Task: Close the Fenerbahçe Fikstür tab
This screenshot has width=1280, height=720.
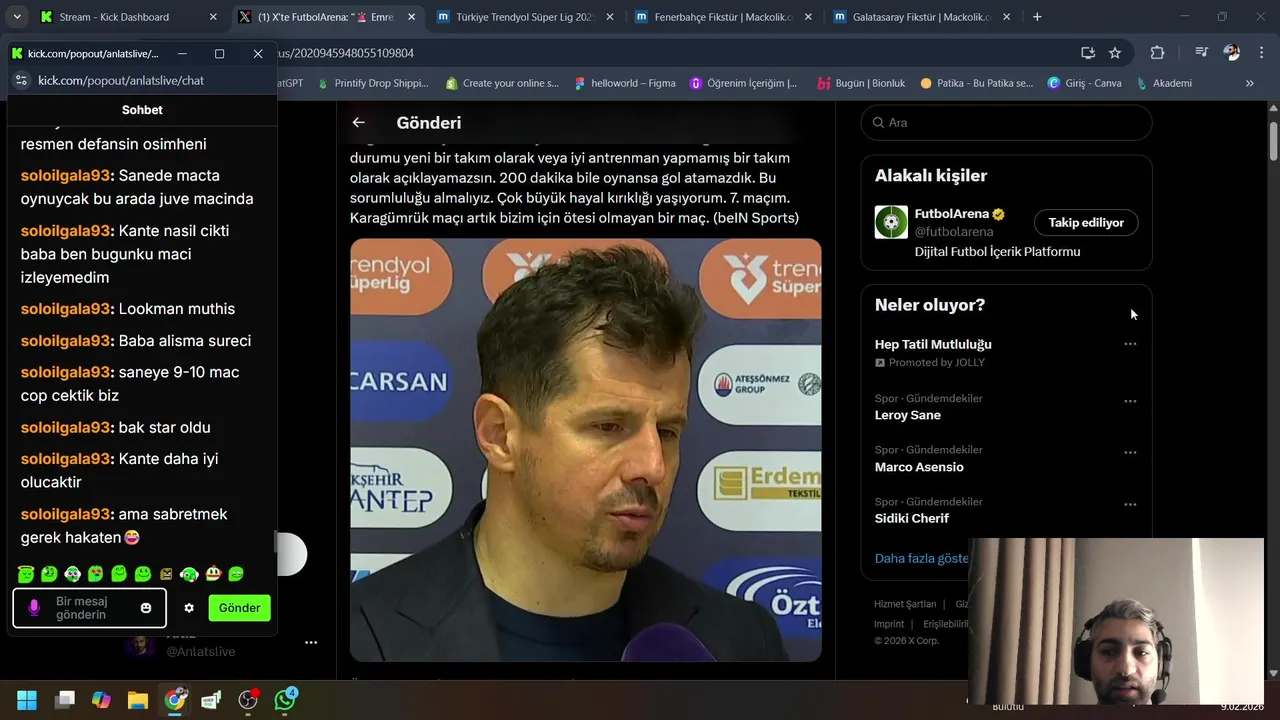Action: tap(808, 17)
